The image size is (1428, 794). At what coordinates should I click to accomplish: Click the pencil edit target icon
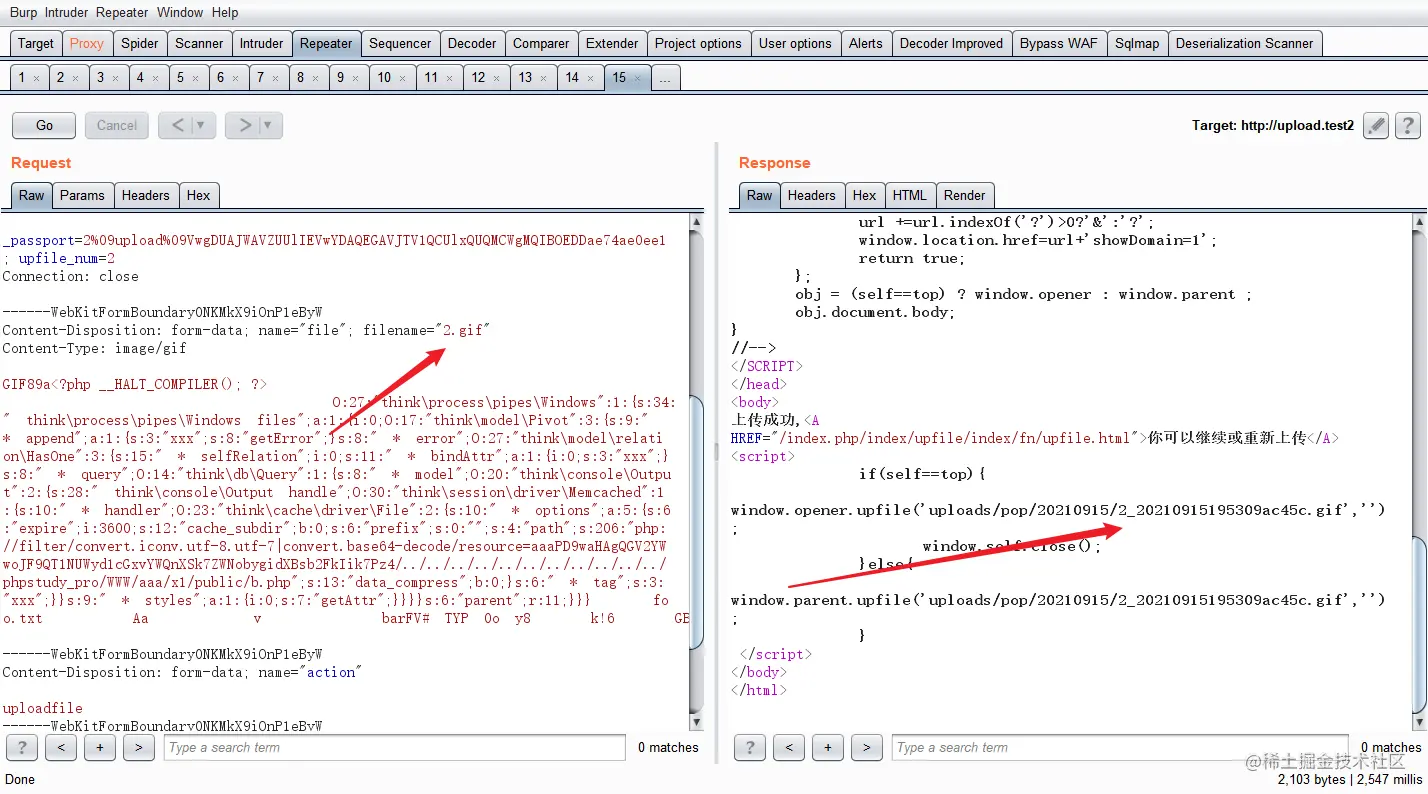[1376, 125]
